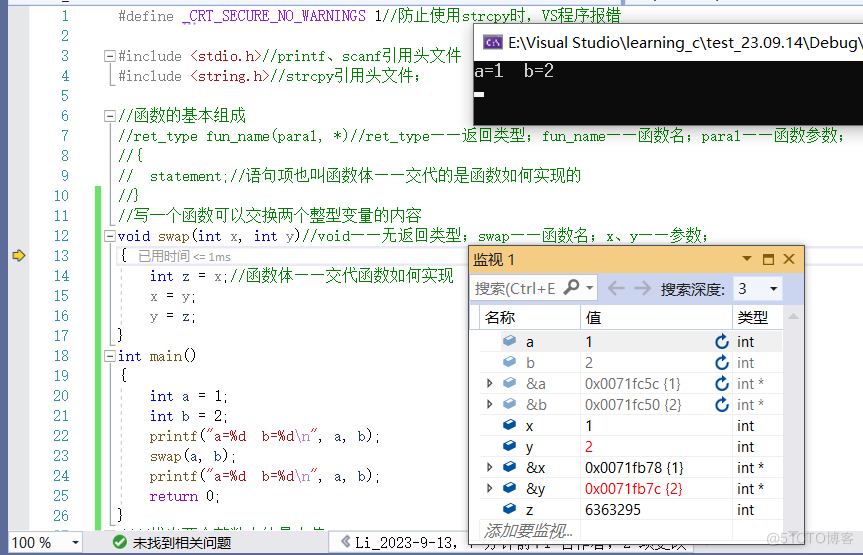Screen dimensions: 863x555
Task: Open the search options dropdown arrow
Action: point(589,288)
